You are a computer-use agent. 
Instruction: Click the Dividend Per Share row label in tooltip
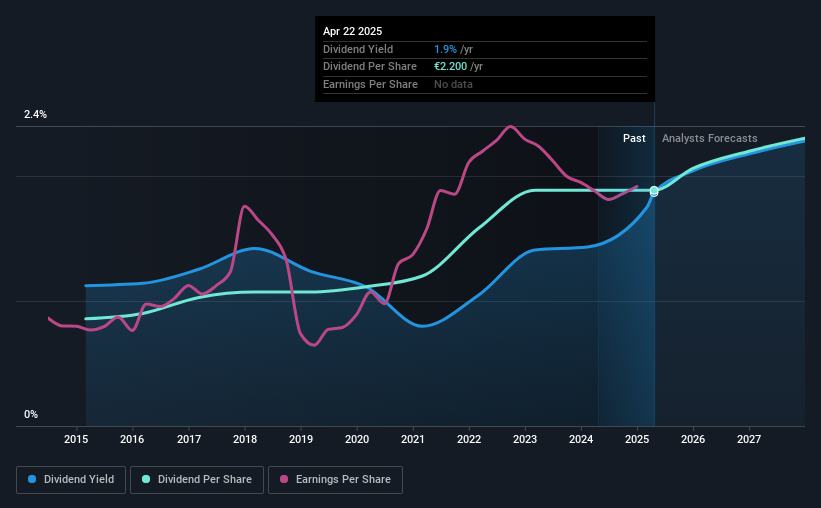370,67
